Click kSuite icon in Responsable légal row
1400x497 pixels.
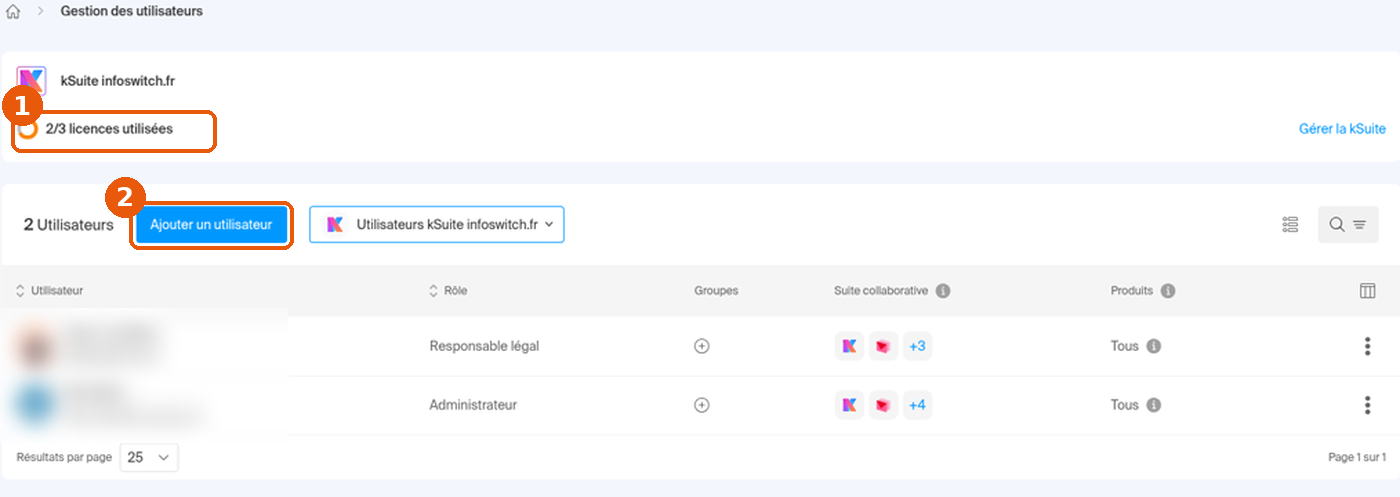849,346
